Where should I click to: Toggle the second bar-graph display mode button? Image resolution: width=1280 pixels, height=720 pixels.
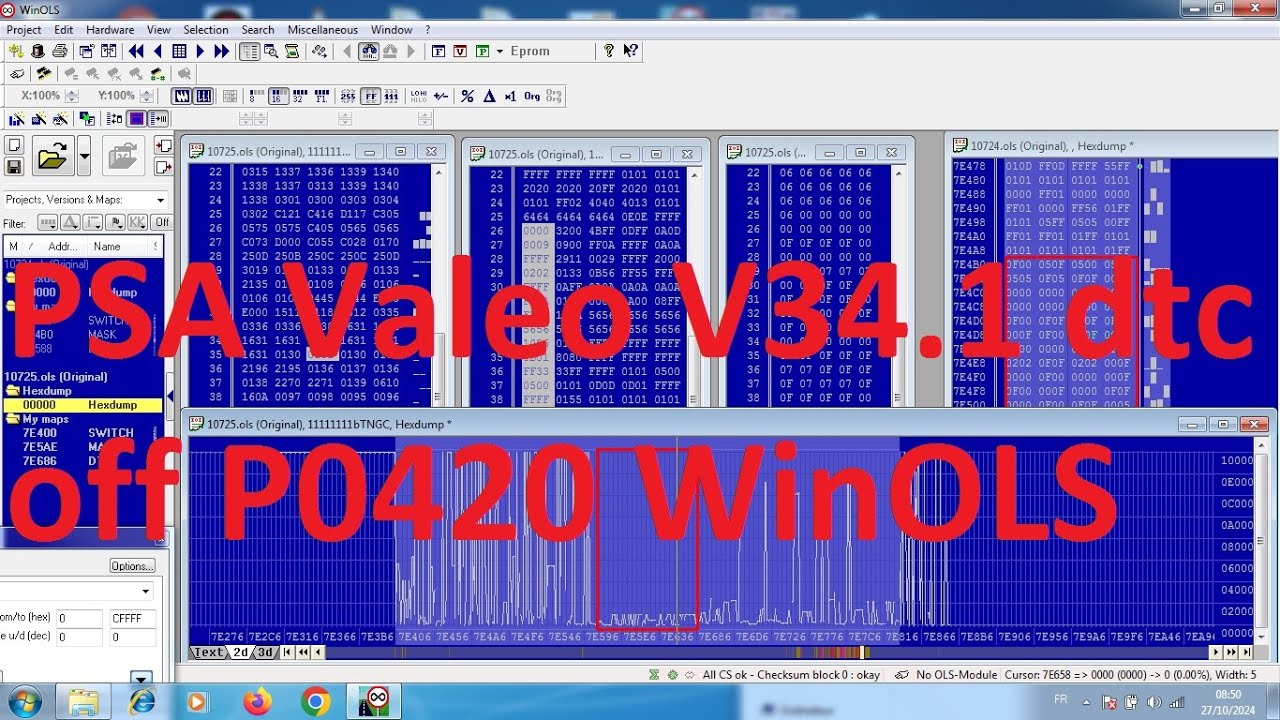click(203, 96)
